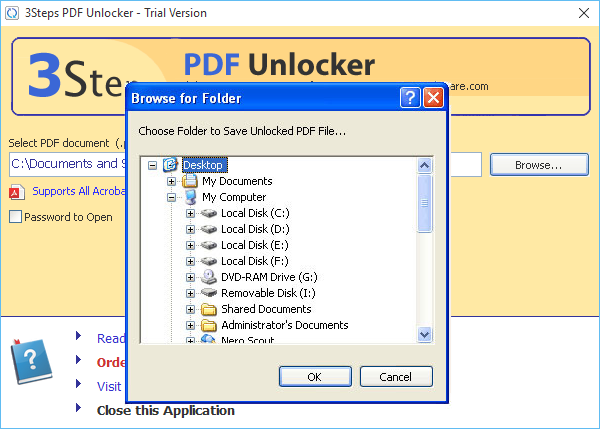Expand DVD-RAM Drive (G:) node
Viewport: 600px width, 429px height.
[x=190, y=277]
